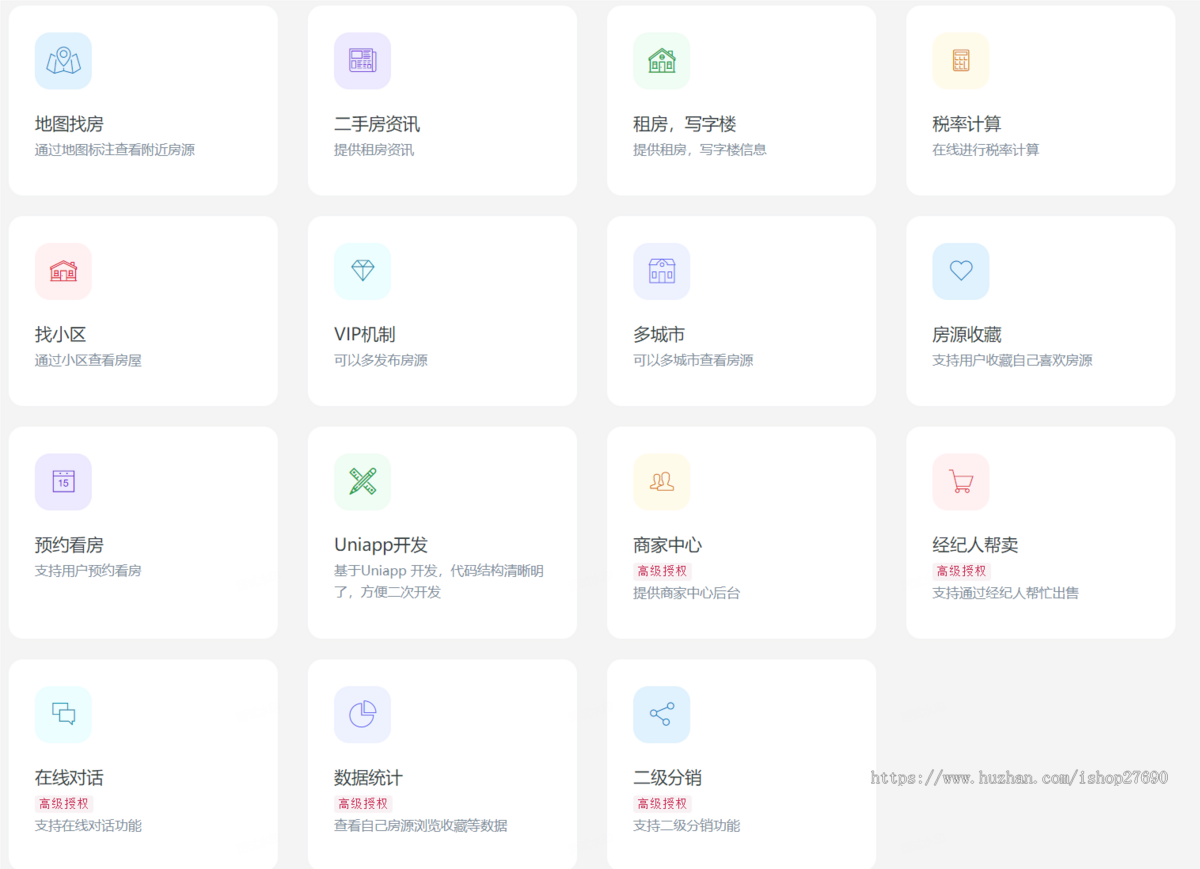The image size is (1200, 869).
Task: Click the description 通过小区查看房屋
Action: tap(88, 360)
